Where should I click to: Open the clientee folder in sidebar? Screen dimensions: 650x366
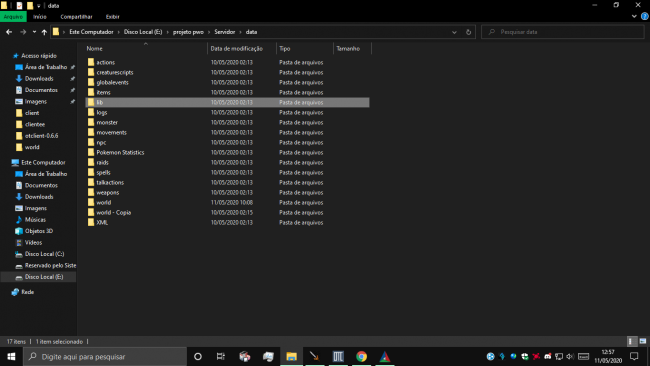tap(35, 124)
